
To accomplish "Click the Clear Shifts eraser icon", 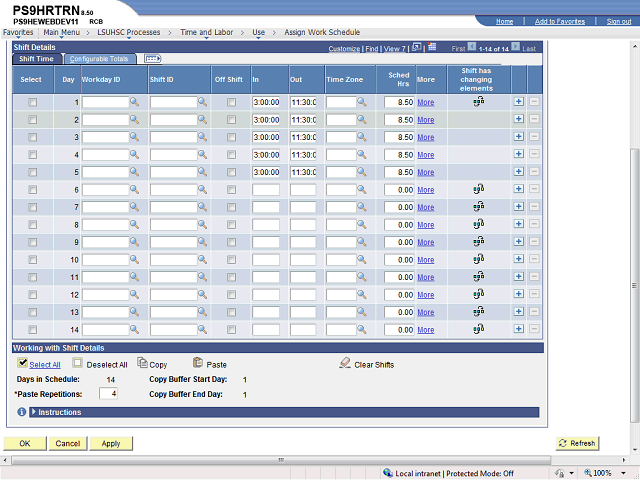I will click(345, 364).
